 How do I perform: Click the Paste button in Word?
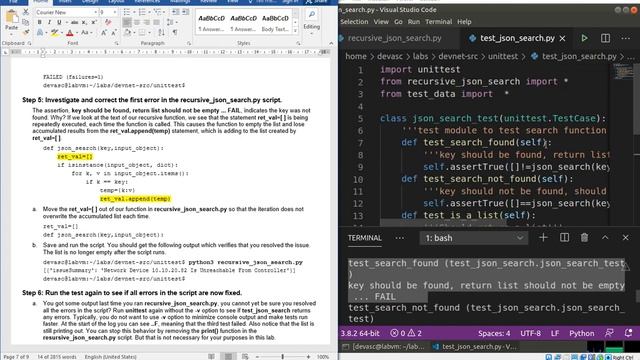click(11, 20)
